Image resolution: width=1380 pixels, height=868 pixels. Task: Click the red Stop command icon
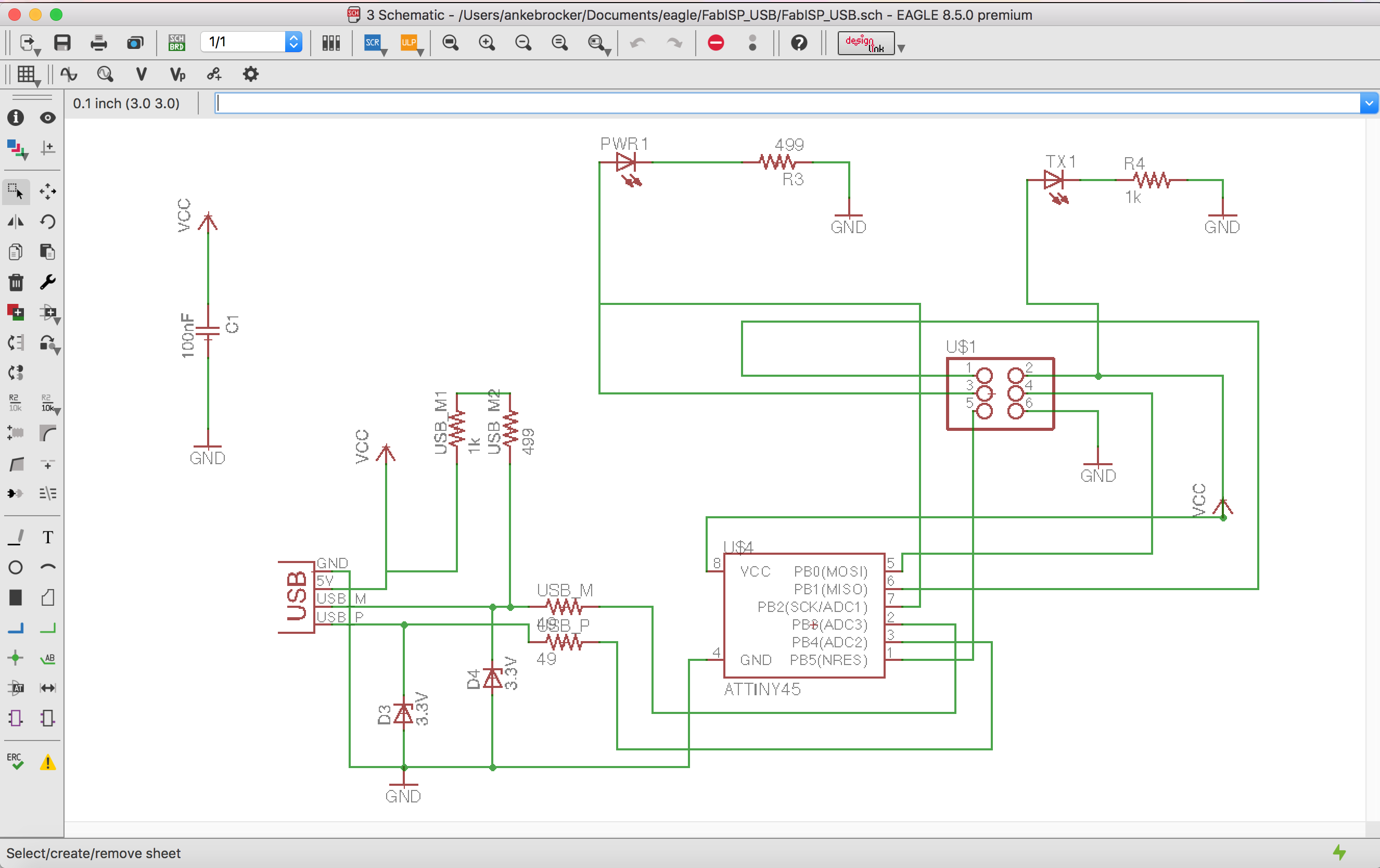click(x=716, y=43)
